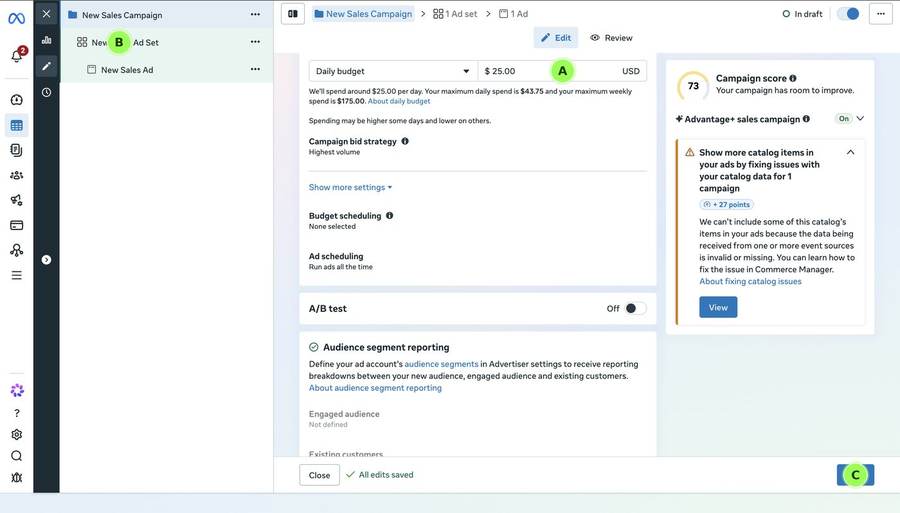The width and height of the screenshot is (900, 513).
Task: Open the Settings gear icon
Action: 17,434
